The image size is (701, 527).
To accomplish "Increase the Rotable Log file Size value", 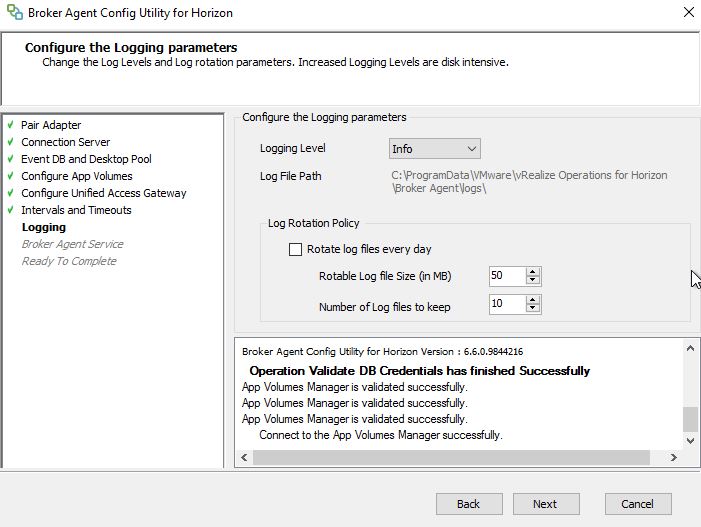I will (x=532, y=271).
